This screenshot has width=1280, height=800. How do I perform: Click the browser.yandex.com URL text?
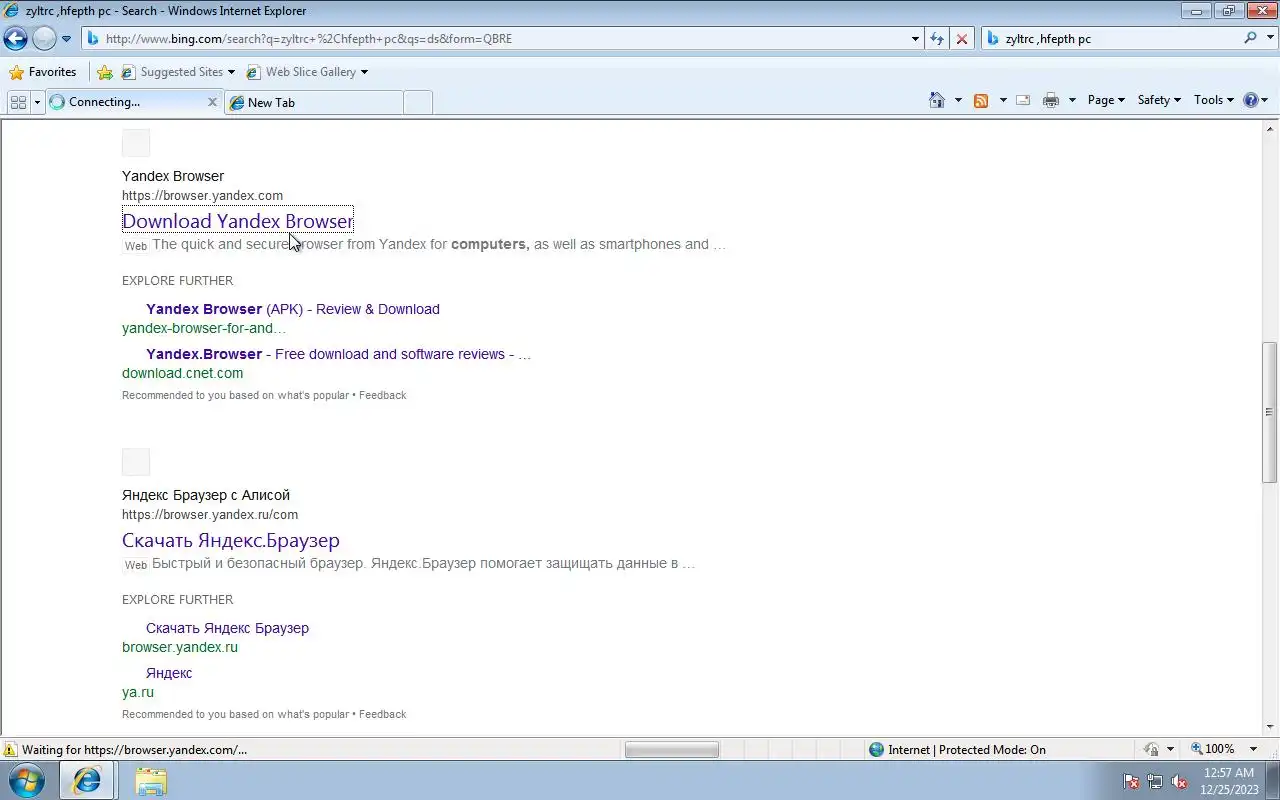point(202,195)
